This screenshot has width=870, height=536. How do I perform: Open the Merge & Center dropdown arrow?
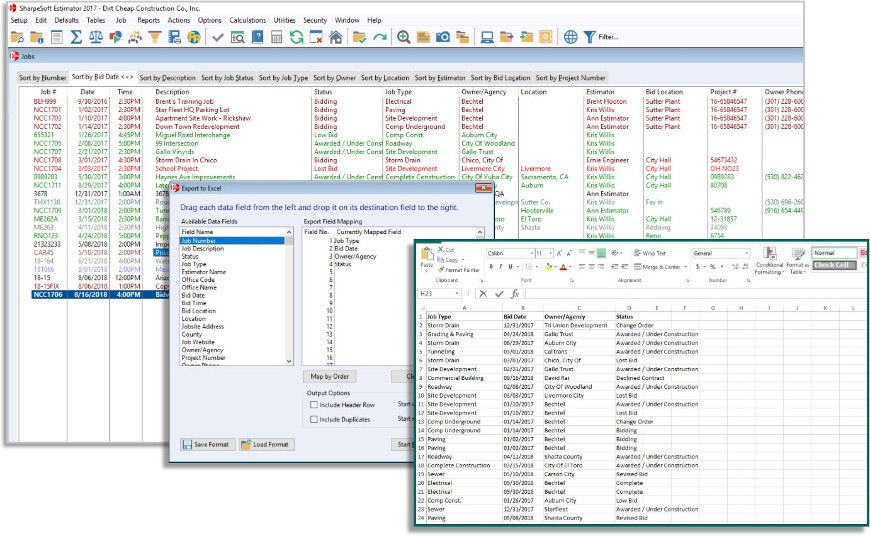[686, 267]
